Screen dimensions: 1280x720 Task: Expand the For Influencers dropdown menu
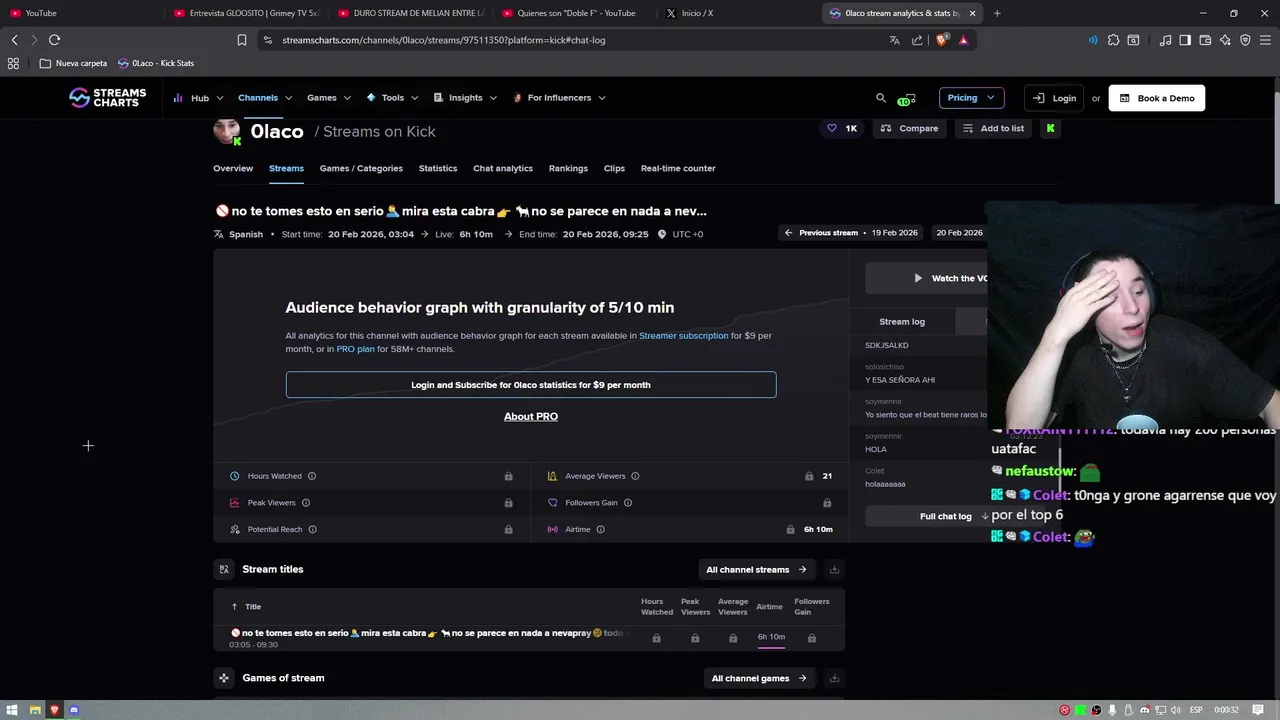(559, 98)
